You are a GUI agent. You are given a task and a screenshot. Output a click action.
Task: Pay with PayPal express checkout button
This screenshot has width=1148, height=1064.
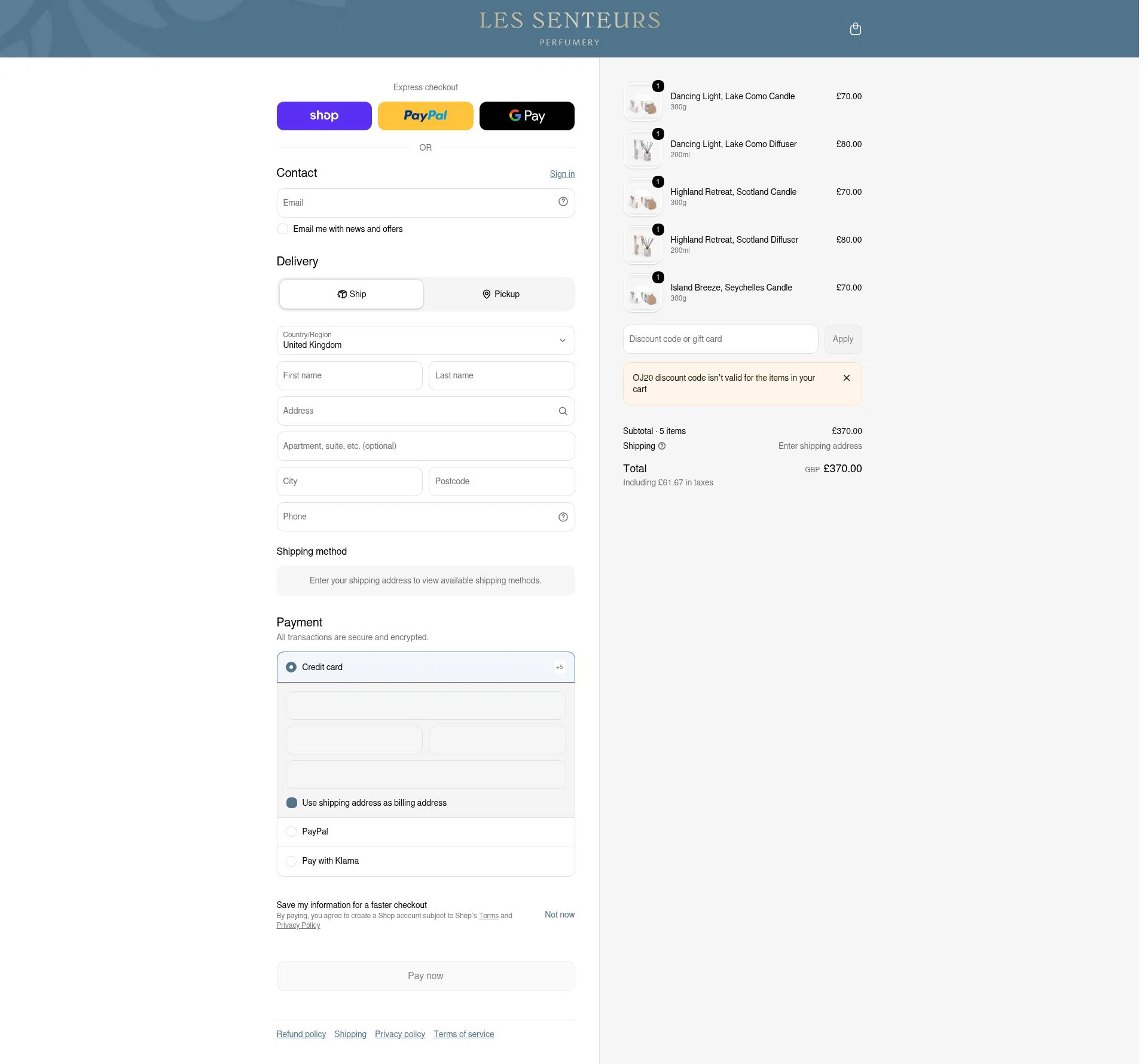pyautogui.click(x=426, y=116)
